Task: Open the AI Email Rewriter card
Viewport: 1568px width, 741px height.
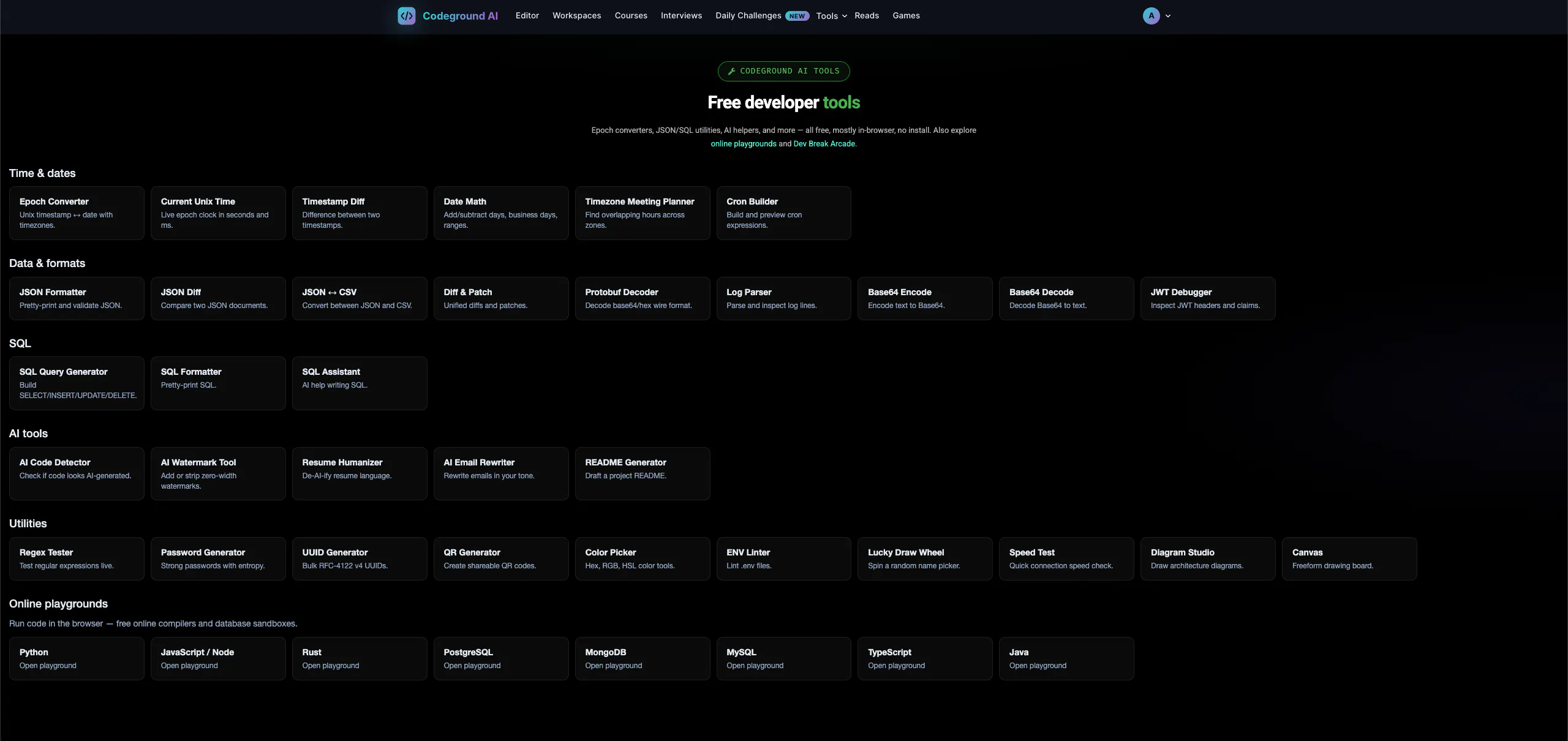Action: coord(501,473)
